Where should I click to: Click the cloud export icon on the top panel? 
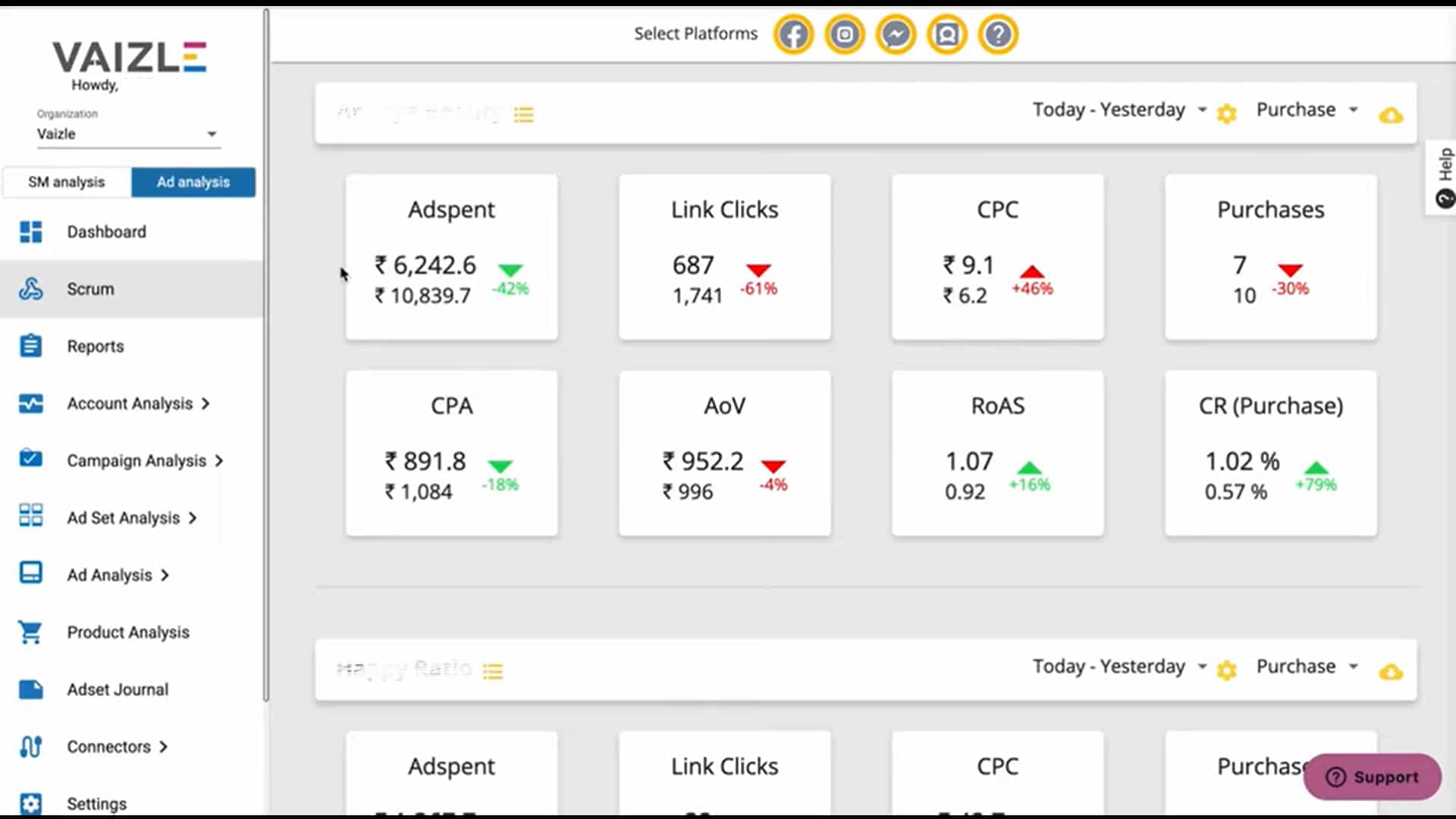(x=1392, y=115)
